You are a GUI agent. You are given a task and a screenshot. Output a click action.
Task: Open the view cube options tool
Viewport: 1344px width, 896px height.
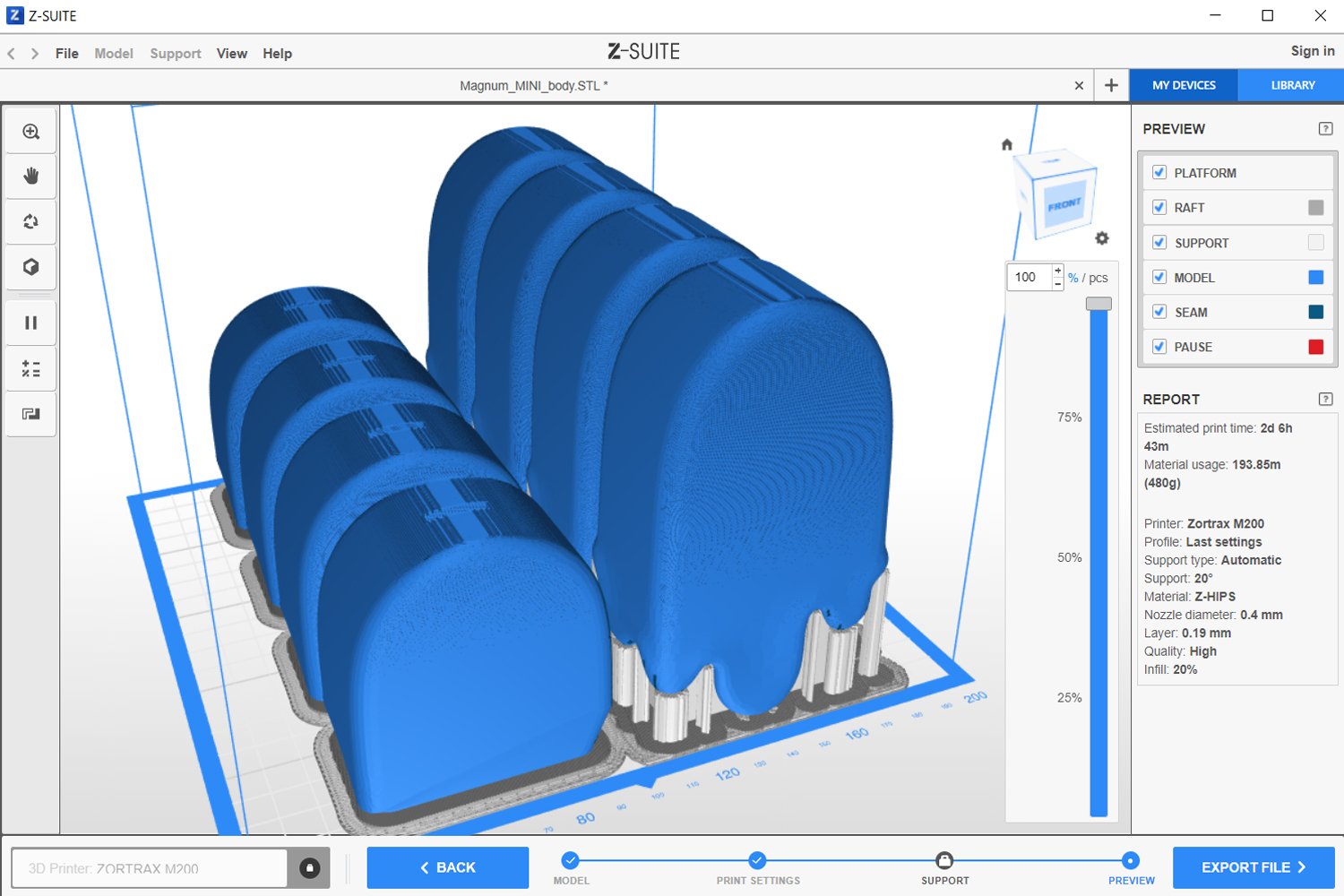tap(31, 267)
